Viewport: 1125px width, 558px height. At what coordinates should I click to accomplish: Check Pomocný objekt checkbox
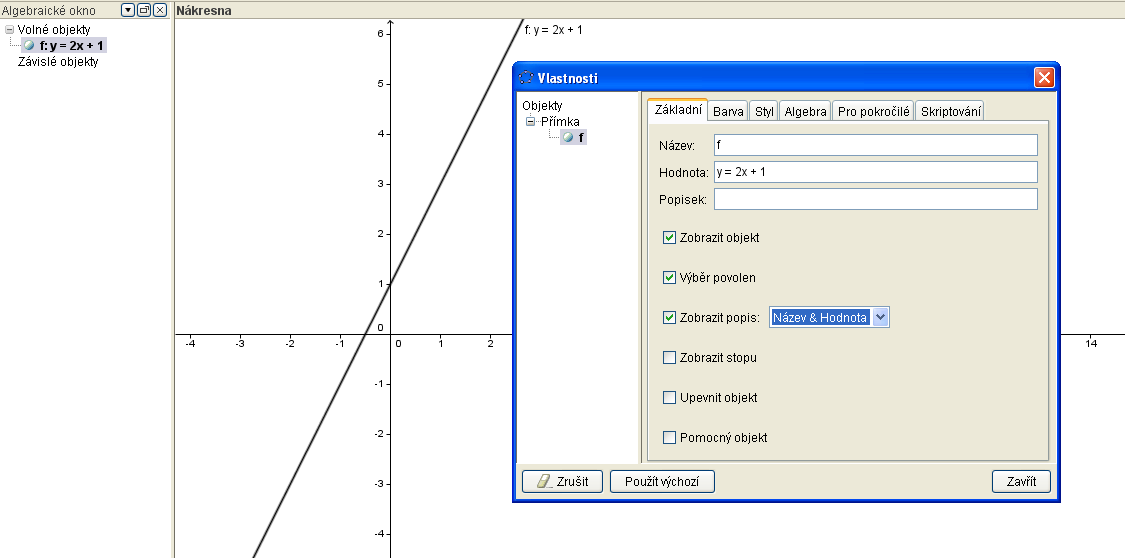(x=669, y=438)
